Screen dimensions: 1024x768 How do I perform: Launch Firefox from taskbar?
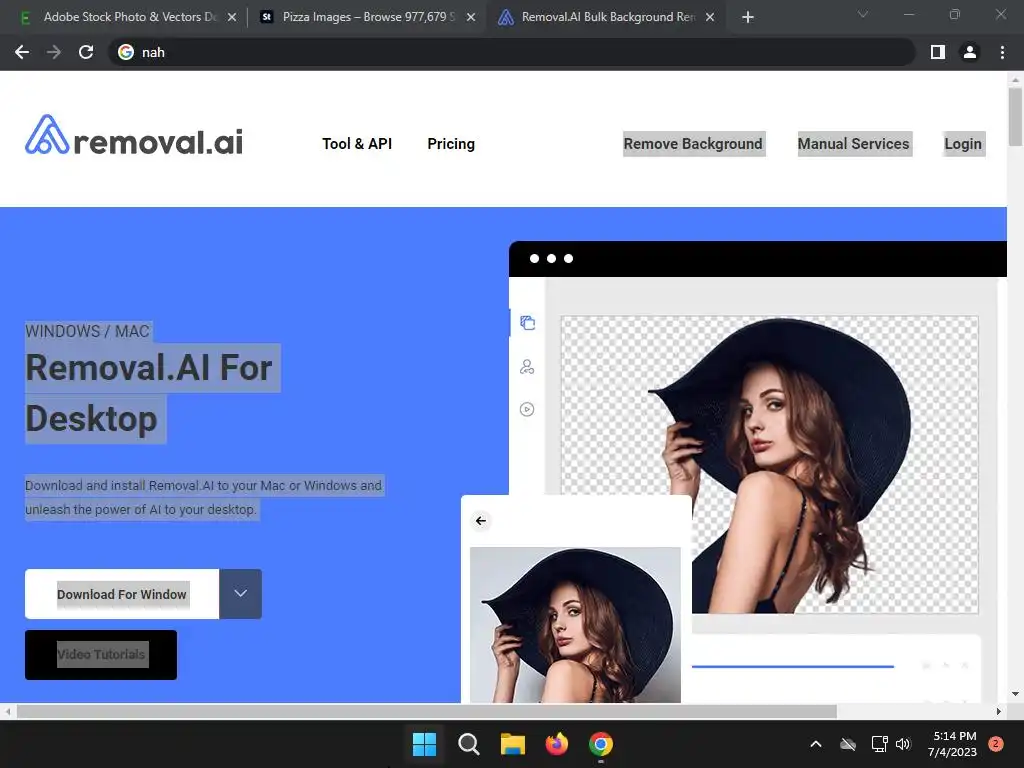coord(556,744)
